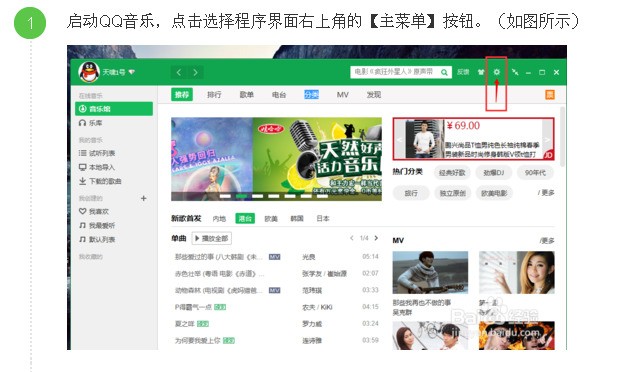This screenshot has height=372, width=618.
Task: Go forward with the right navigation arrow
Action: click(195, 72)
